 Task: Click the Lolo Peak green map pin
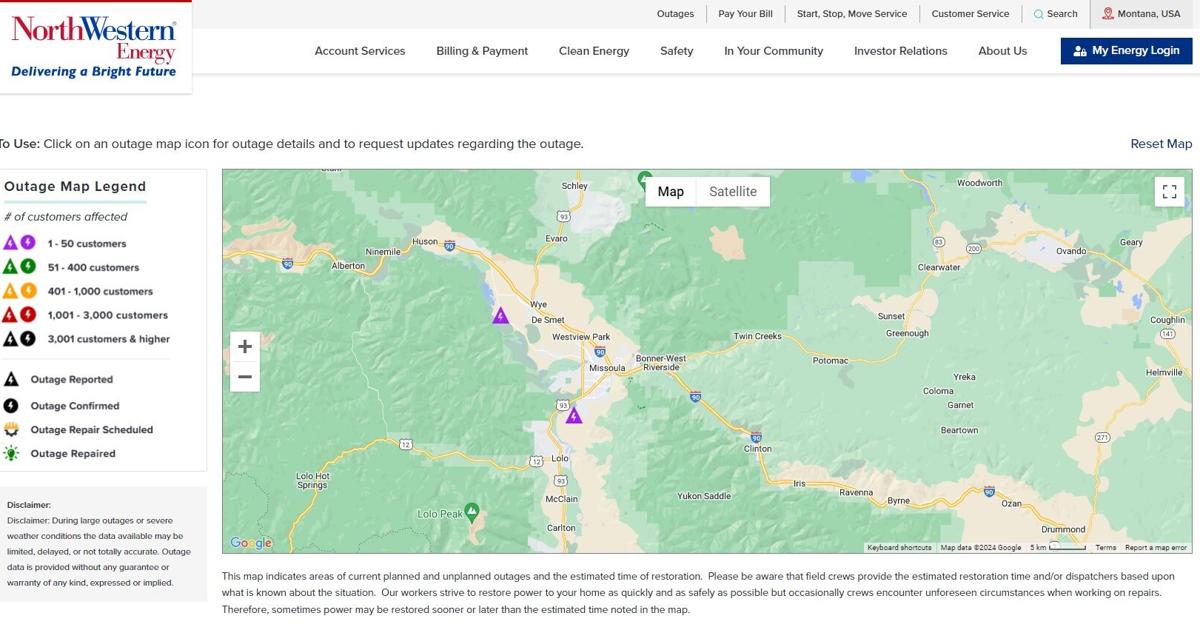pyautogui.click(x=472, y=512)
